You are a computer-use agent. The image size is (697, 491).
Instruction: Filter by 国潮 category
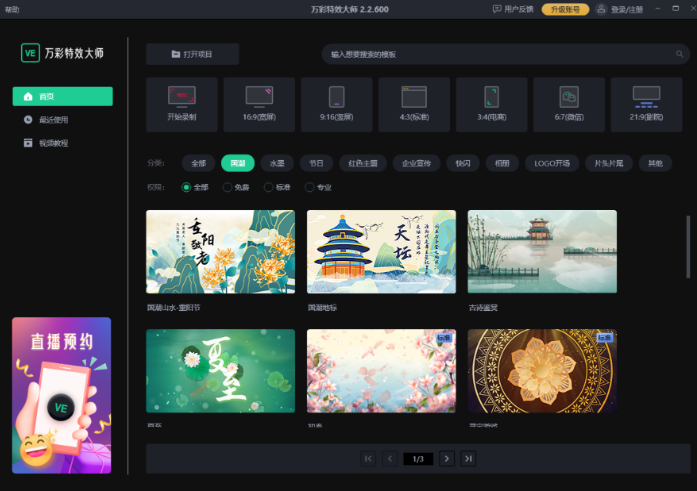point(238,163)
